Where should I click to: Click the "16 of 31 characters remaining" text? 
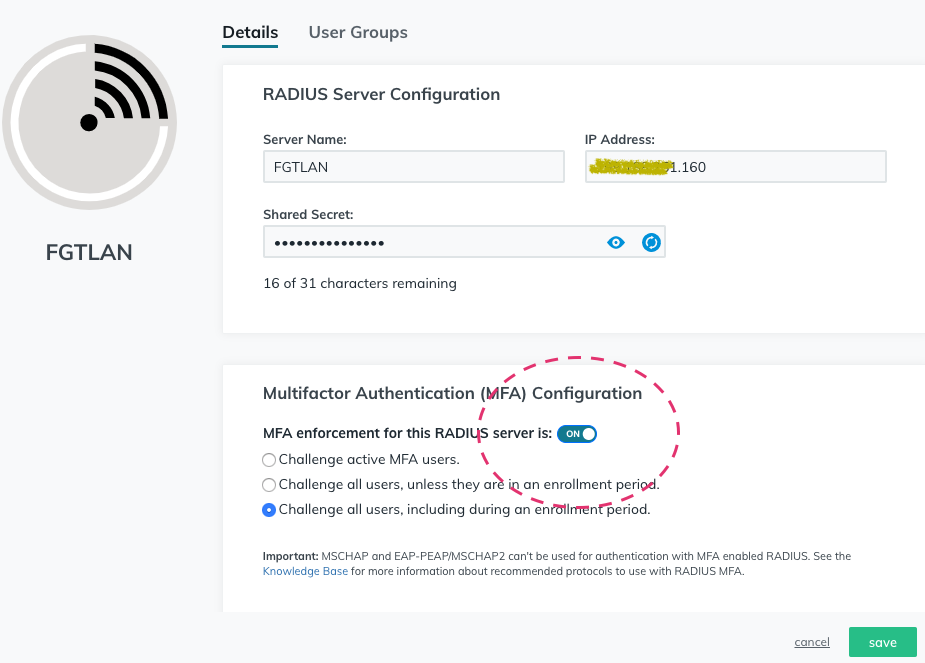point(359,283)
